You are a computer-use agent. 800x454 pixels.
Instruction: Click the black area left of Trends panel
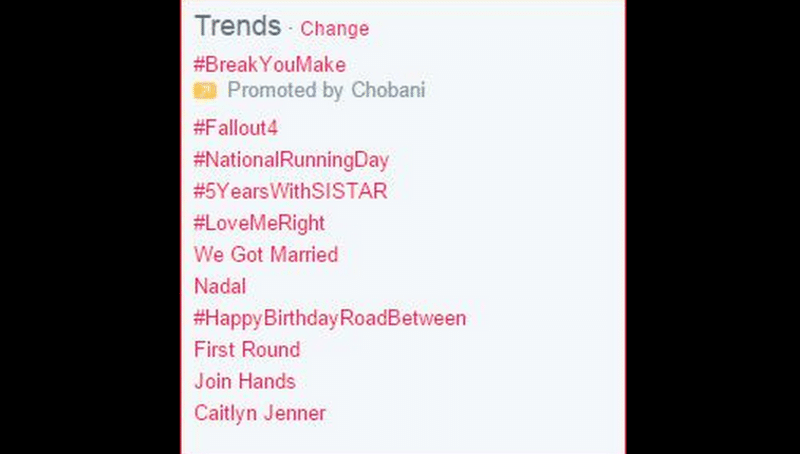tap(90, 227)
